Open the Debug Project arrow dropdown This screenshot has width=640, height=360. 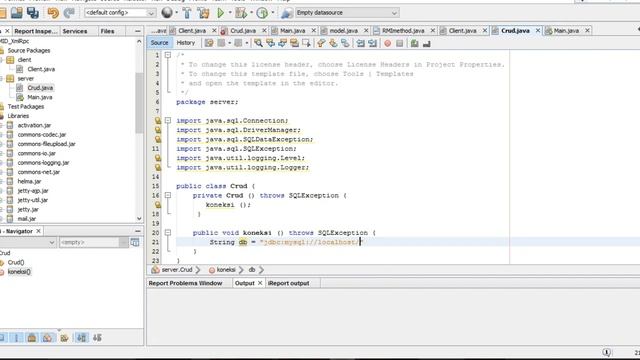pos(251,13)
